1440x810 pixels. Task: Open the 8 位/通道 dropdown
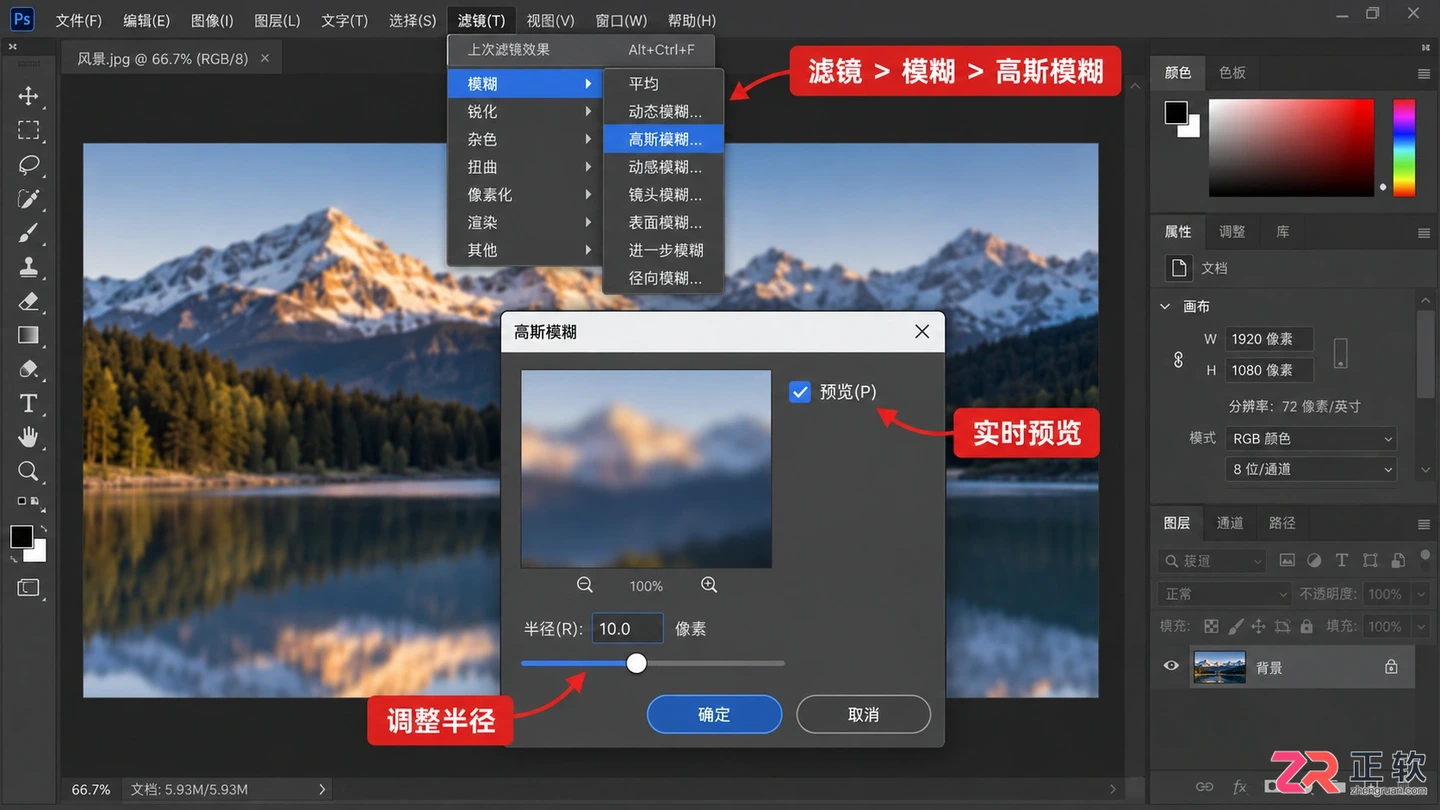coord(1311,469)
